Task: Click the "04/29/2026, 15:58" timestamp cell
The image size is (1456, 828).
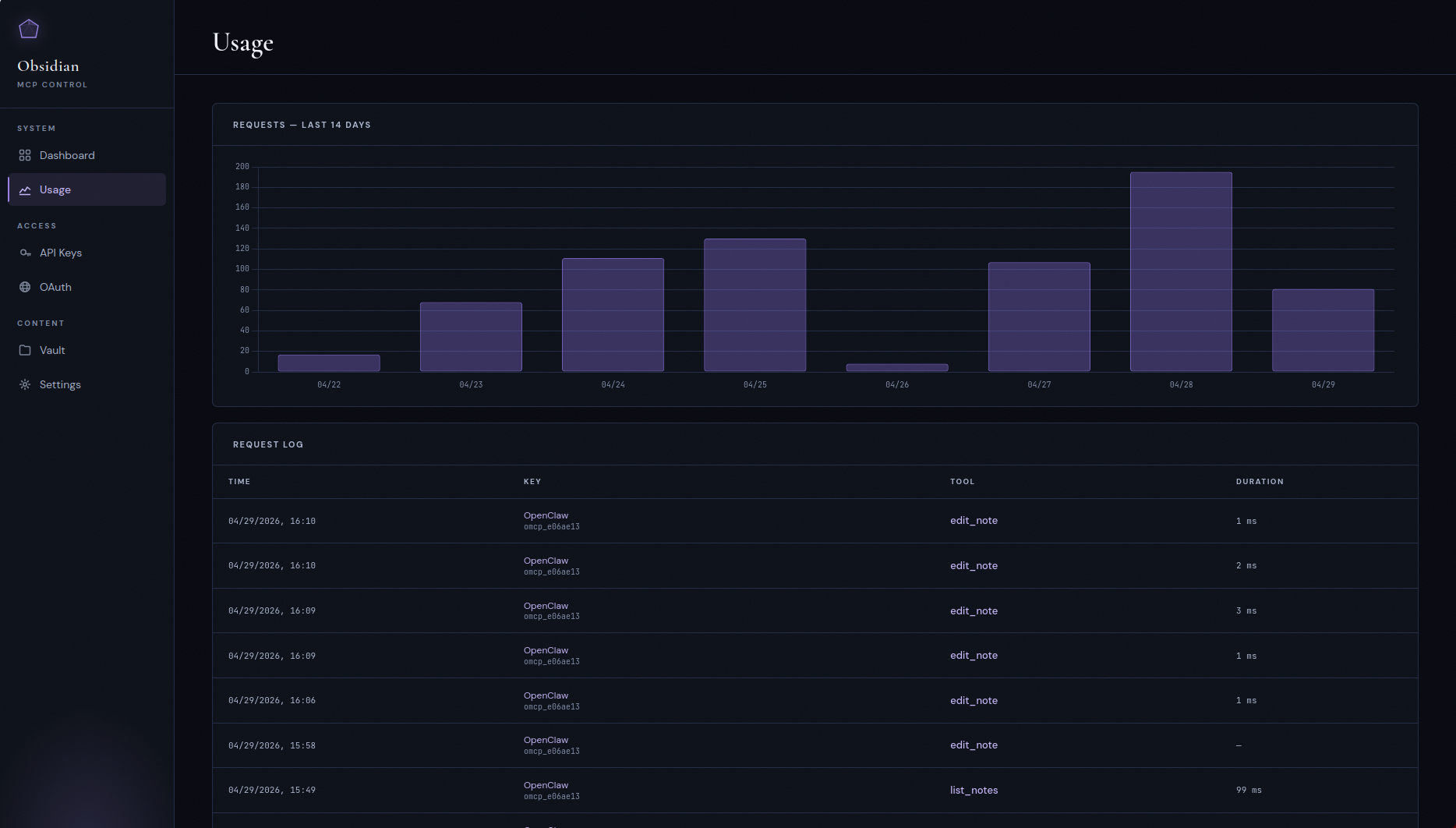Action: tap(272, 746)
